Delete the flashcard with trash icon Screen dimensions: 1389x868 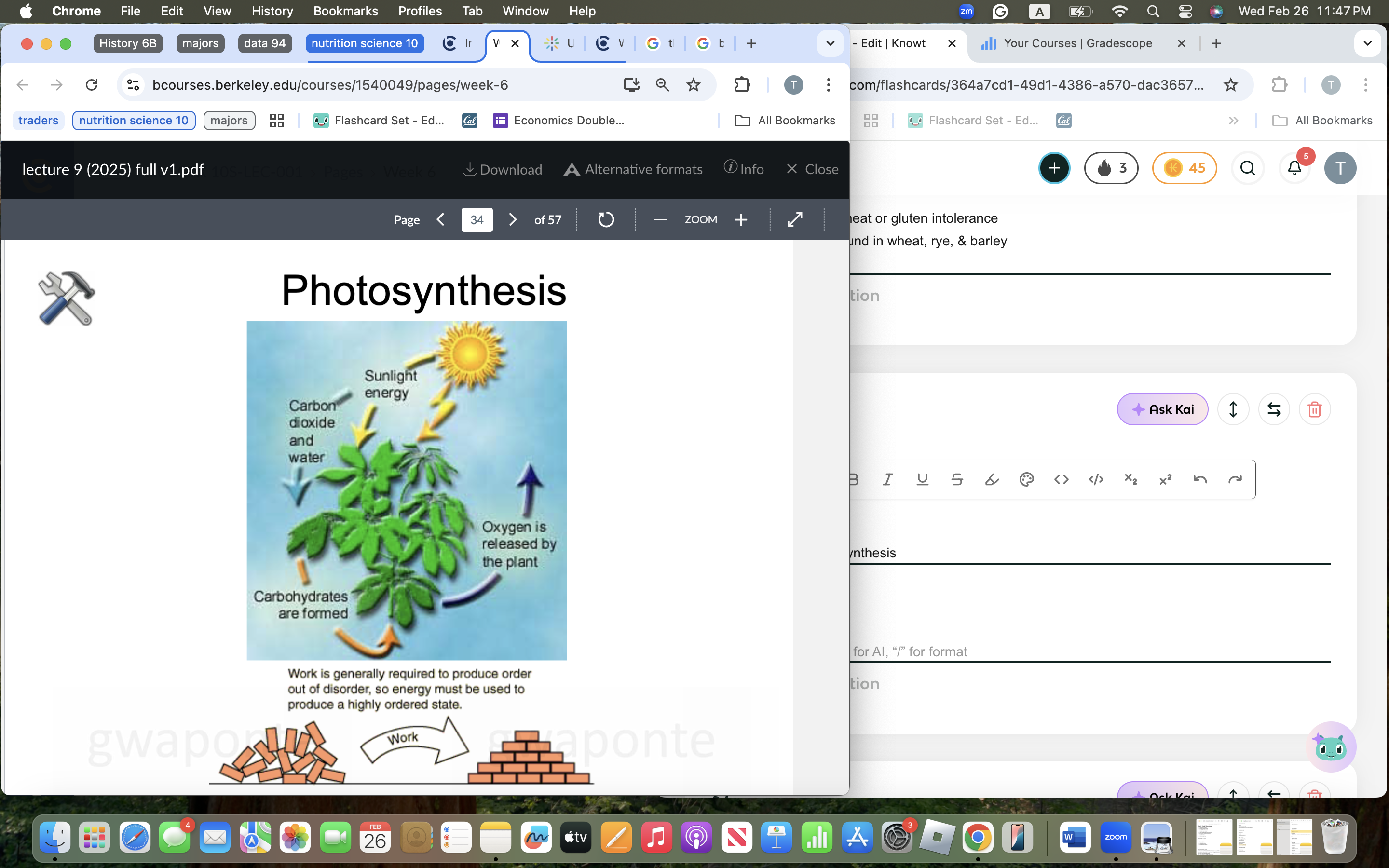[x=1314, y=409]
